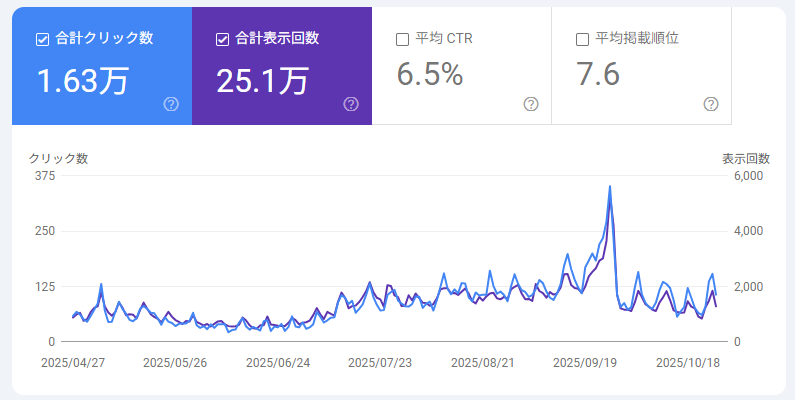Click the 2025/09/19 date label
This screenshot has width=795, height=400.
[x=585, y=363]
